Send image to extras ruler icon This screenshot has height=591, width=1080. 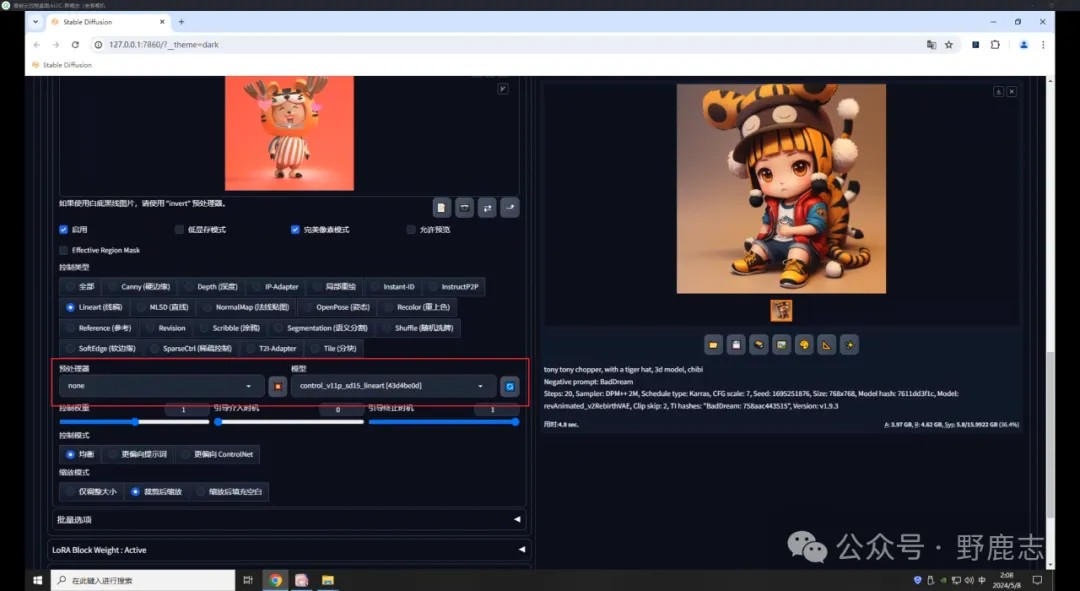point(827,344)
